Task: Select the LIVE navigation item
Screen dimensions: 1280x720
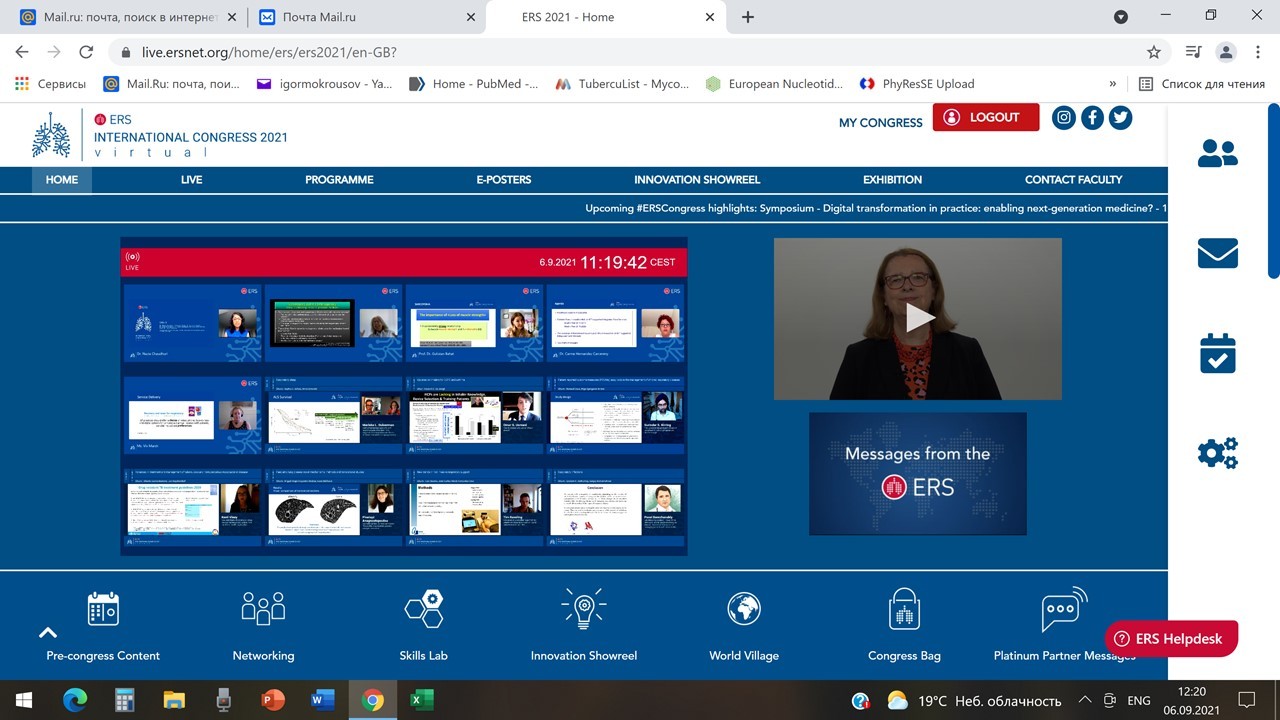Action: pyautogui.click(x=192, y=180)
